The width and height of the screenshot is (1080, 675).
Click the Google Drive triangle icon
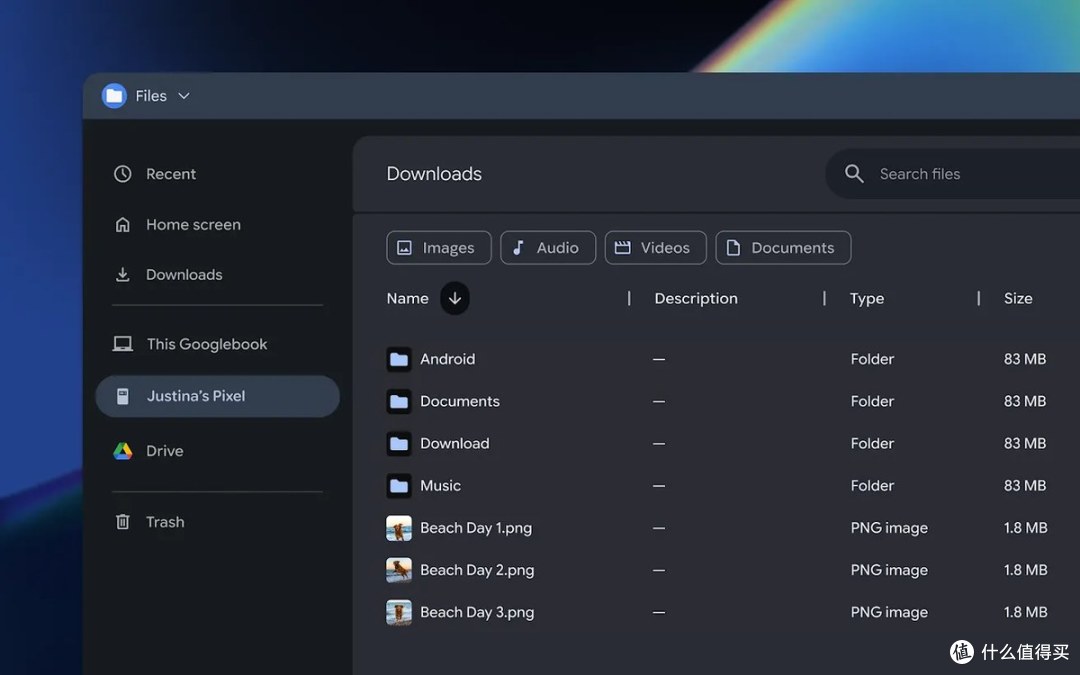tap(123, 451)
